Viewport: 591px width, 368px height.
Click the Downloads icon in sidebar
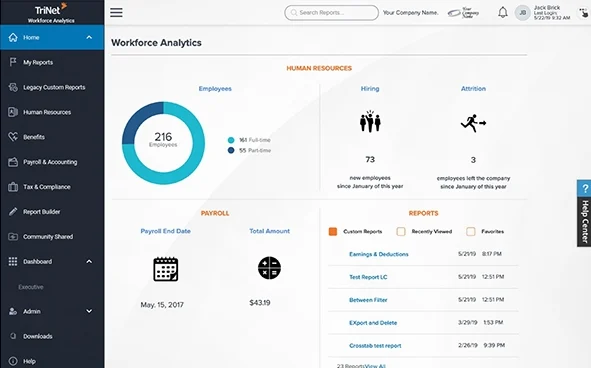[13, 336]
